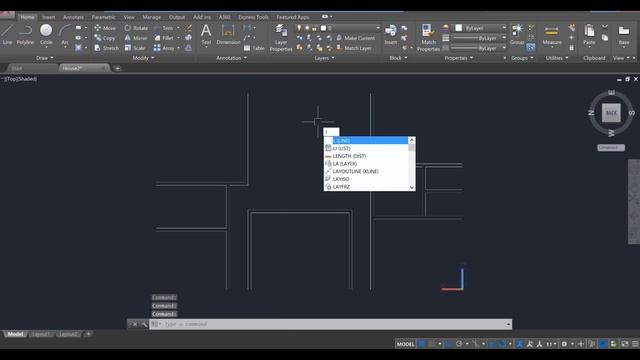This screenshot has height=360, width=640.
Task: Click the Rotate tool
Action: tap(136, 28)
